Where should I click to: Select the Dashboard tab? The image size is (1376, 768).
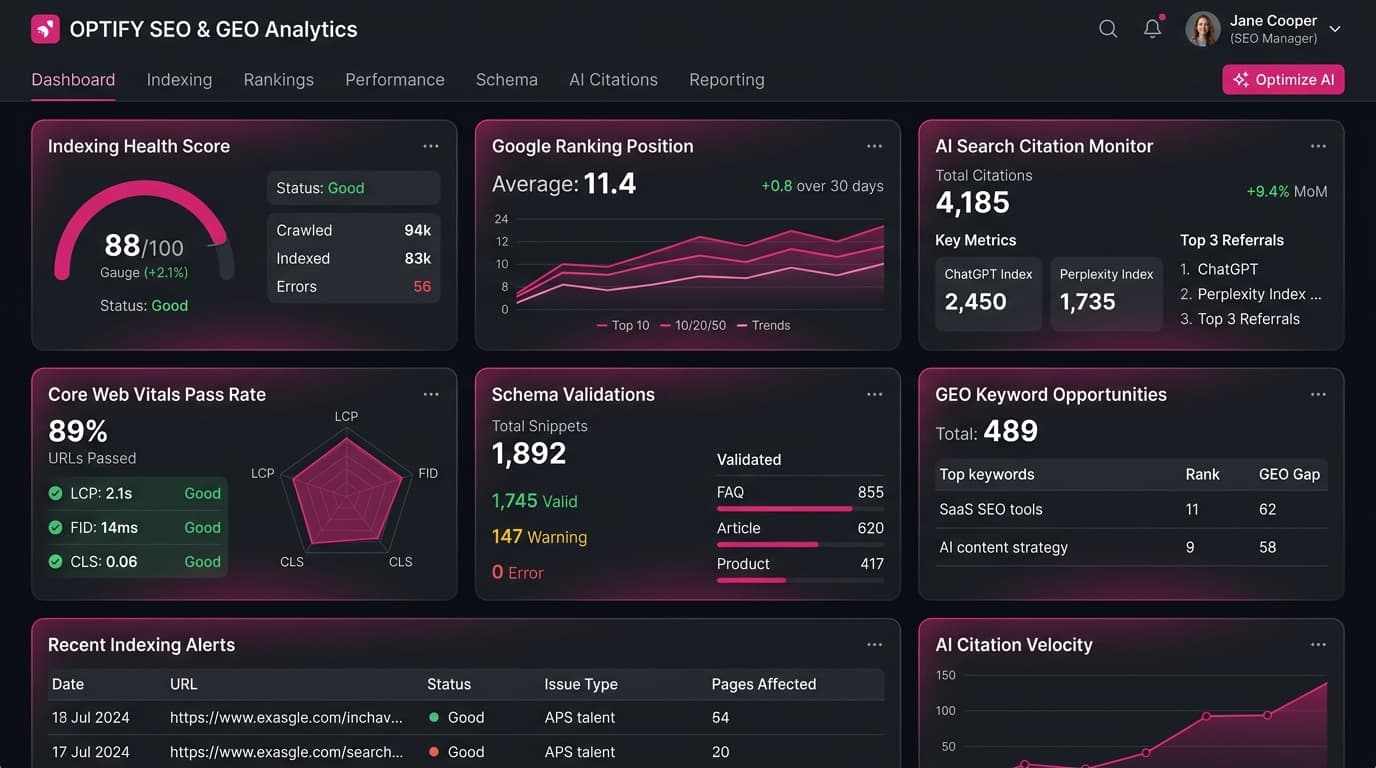[x=73, y=80]
